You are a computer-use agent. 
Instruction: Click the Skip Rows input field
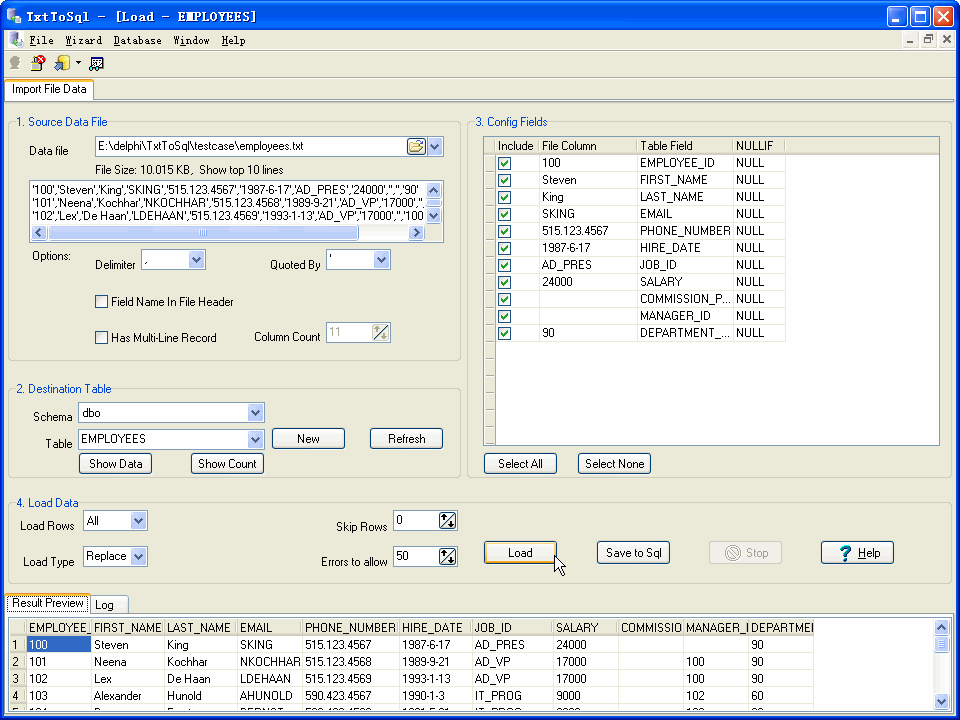416,521
